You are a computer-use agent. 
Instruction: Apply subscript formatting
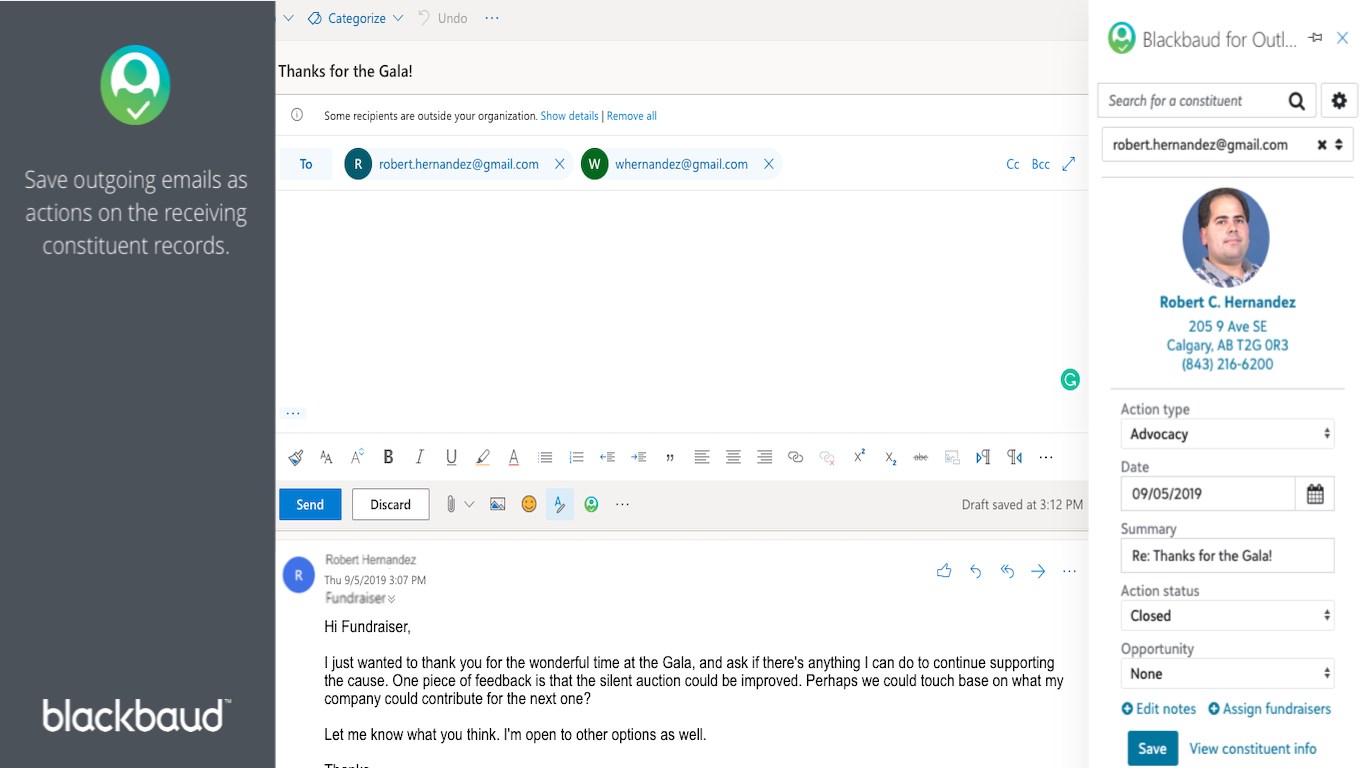coord(890,458)
